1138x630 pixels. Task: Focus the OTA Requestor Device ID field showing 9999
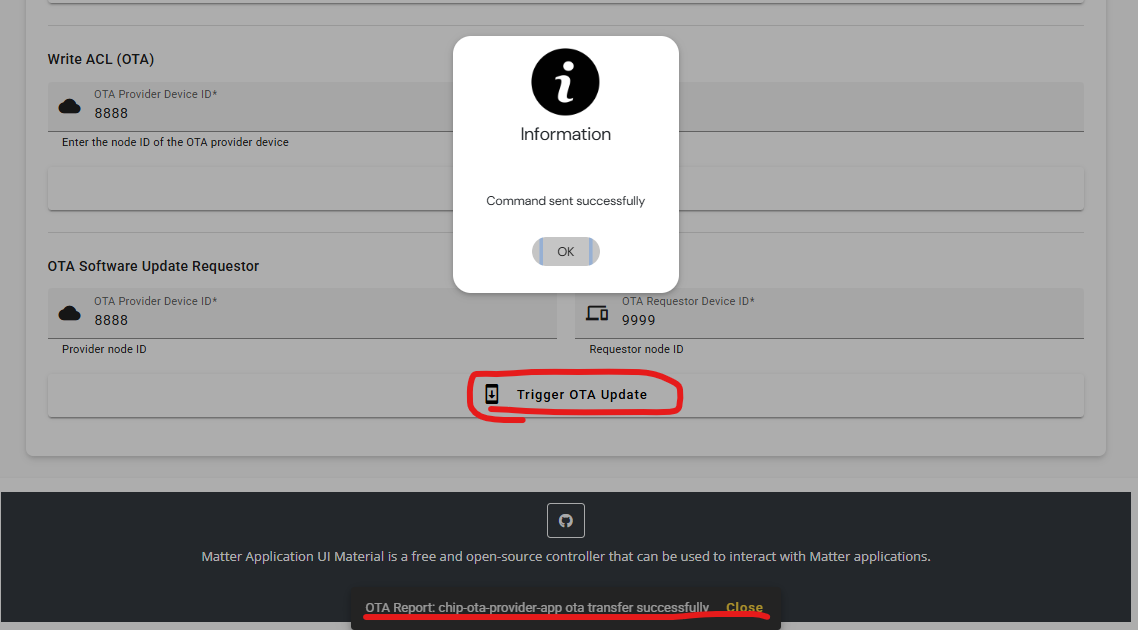[x=829, y=314]
